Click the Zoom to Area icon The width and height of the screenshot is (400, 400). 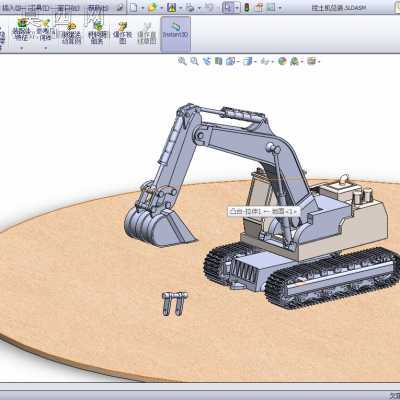click(x=194, y=61)
